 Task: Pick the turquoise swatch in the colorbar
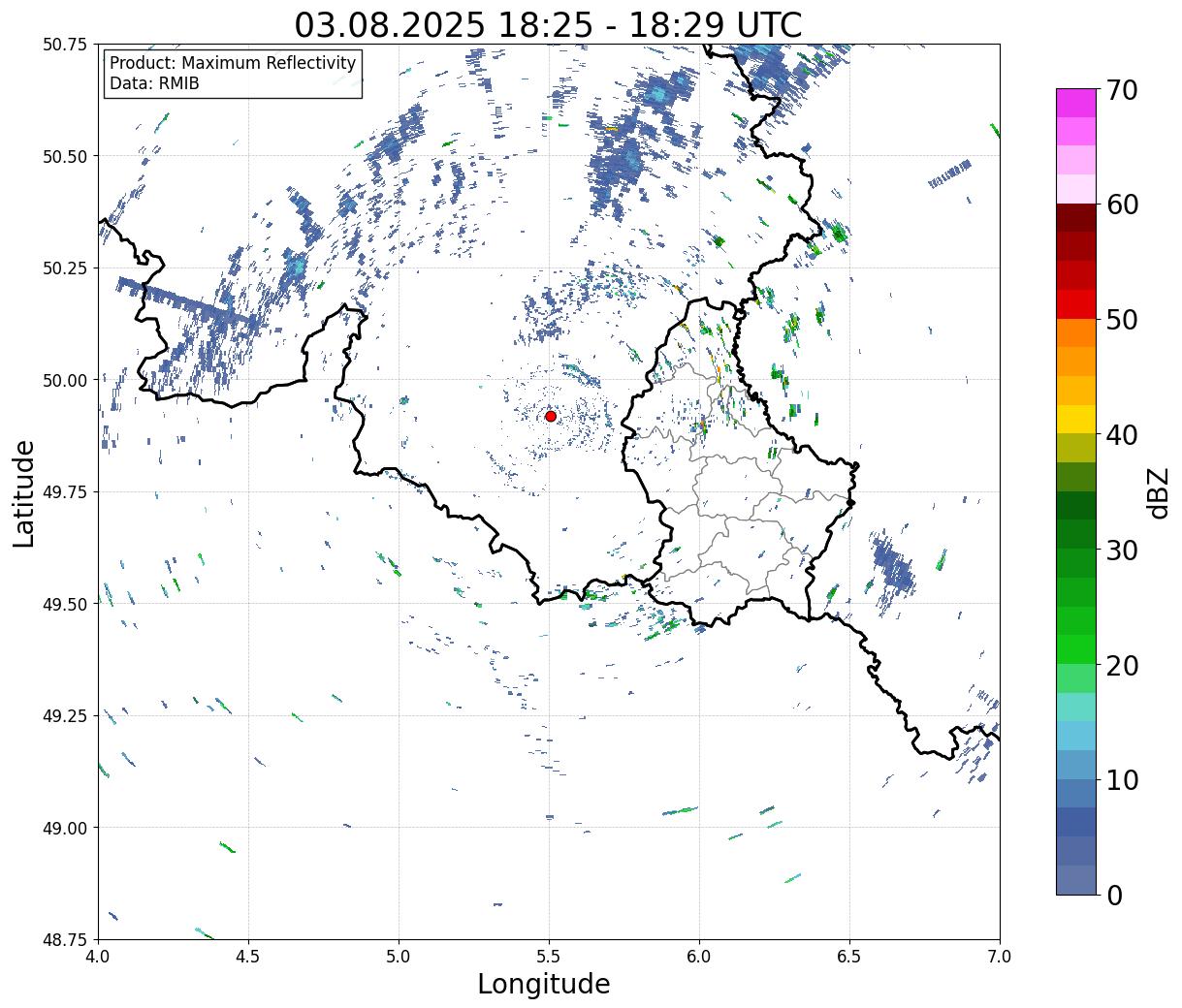(1076, 708)
